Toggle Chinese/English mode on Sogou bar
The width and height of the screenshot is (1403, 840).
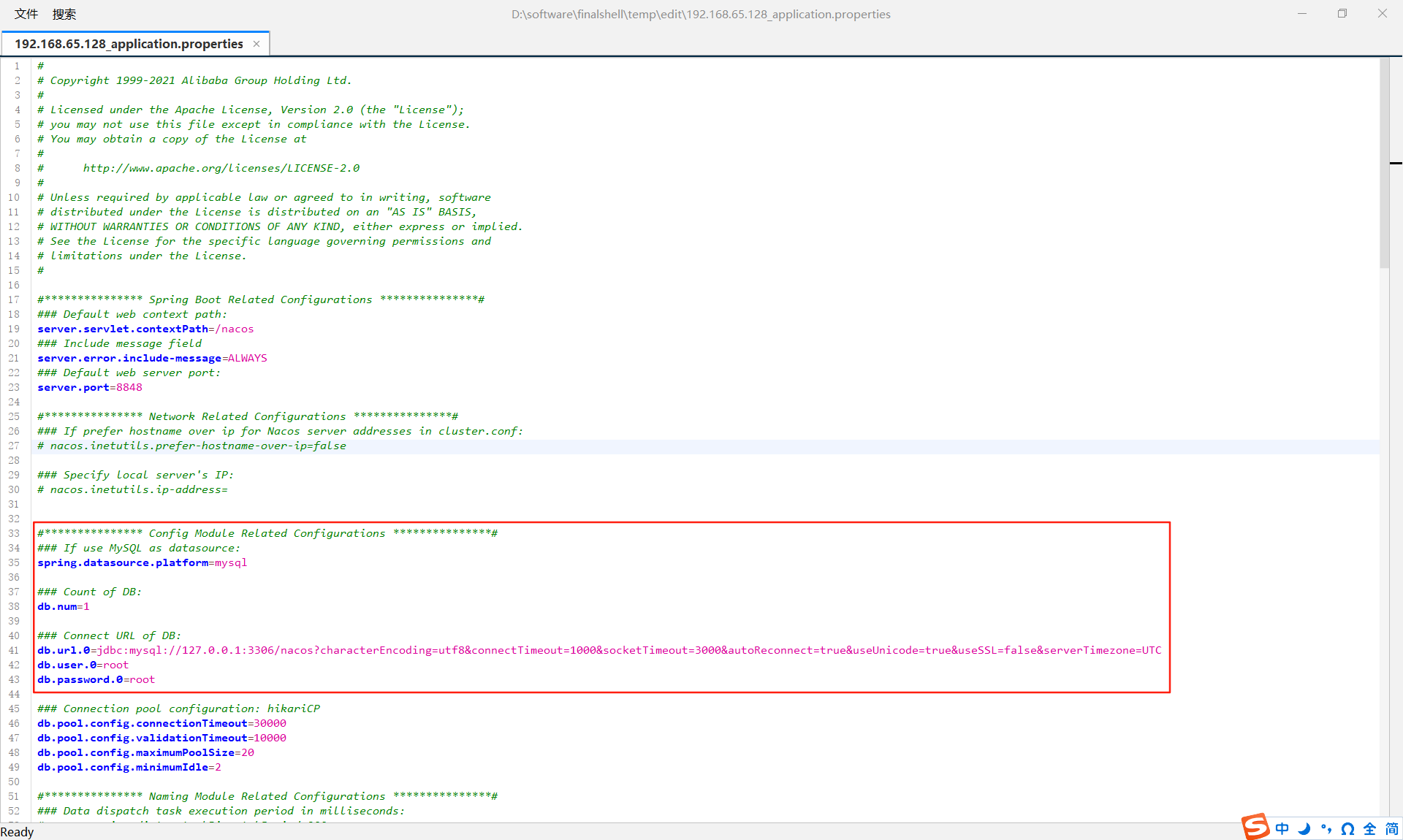pos(1282,828)
